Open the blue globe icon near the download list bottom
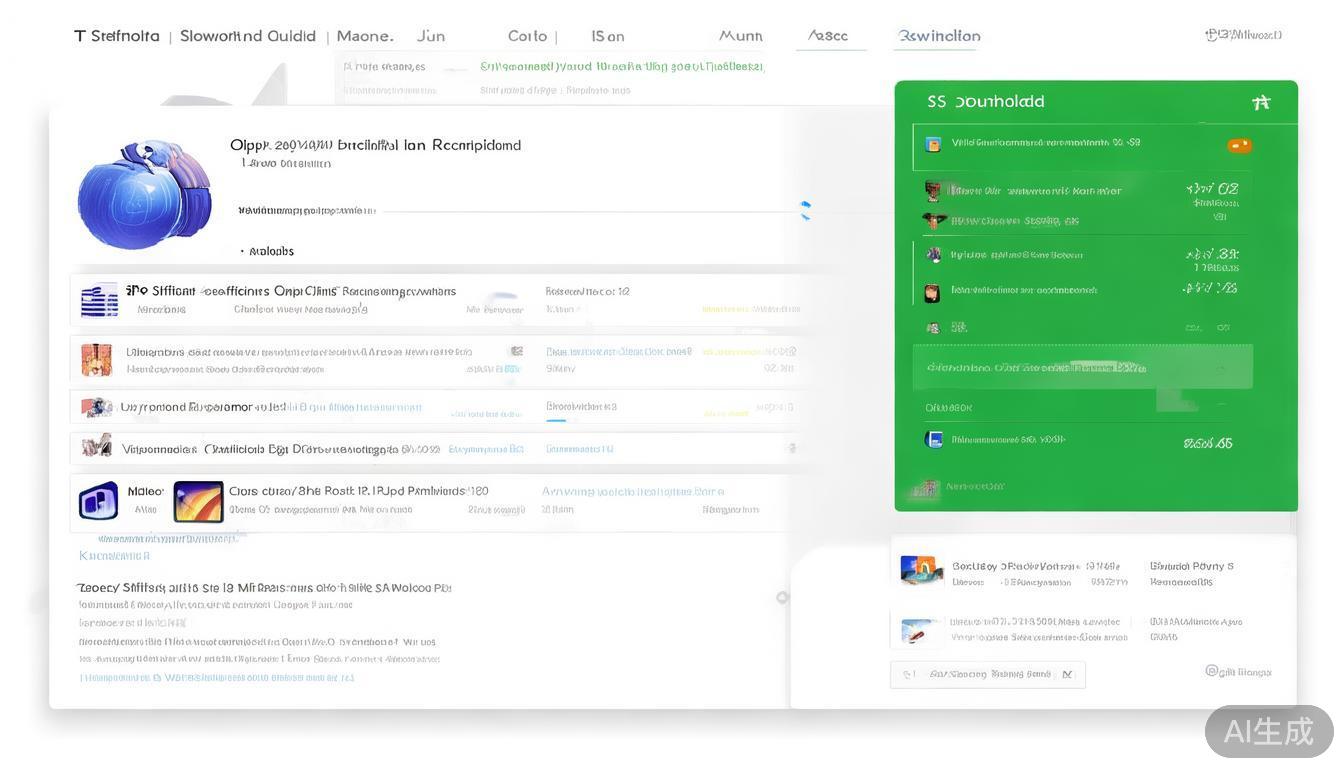 933,438
